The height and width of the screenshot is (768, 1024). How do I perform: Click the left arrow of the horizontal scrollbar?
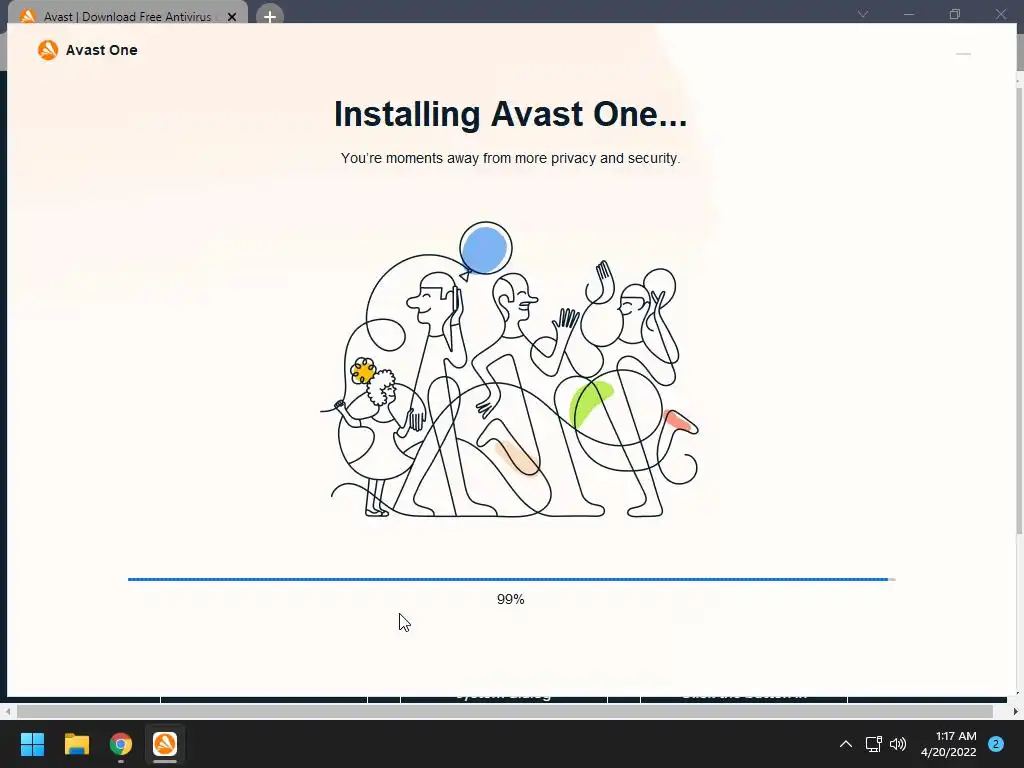(7, 711)
